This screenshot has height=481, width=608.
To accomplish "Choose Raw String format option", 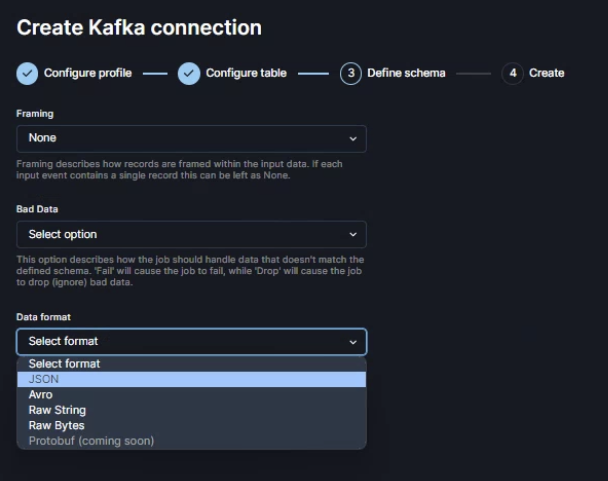I will 57,410.
